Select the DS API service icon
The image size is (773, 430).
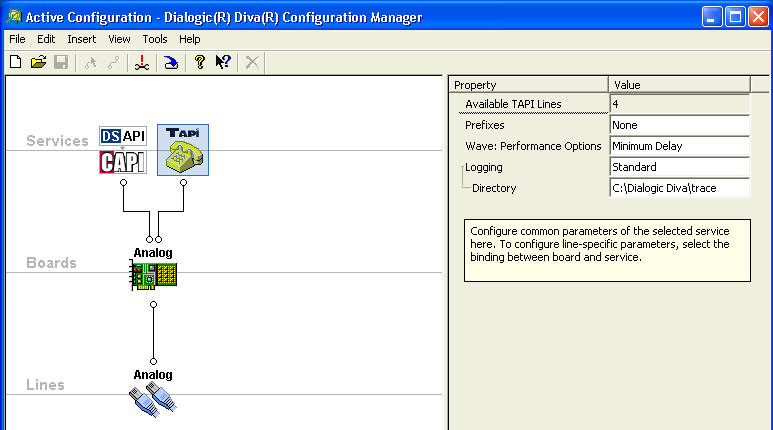(123, 136)
